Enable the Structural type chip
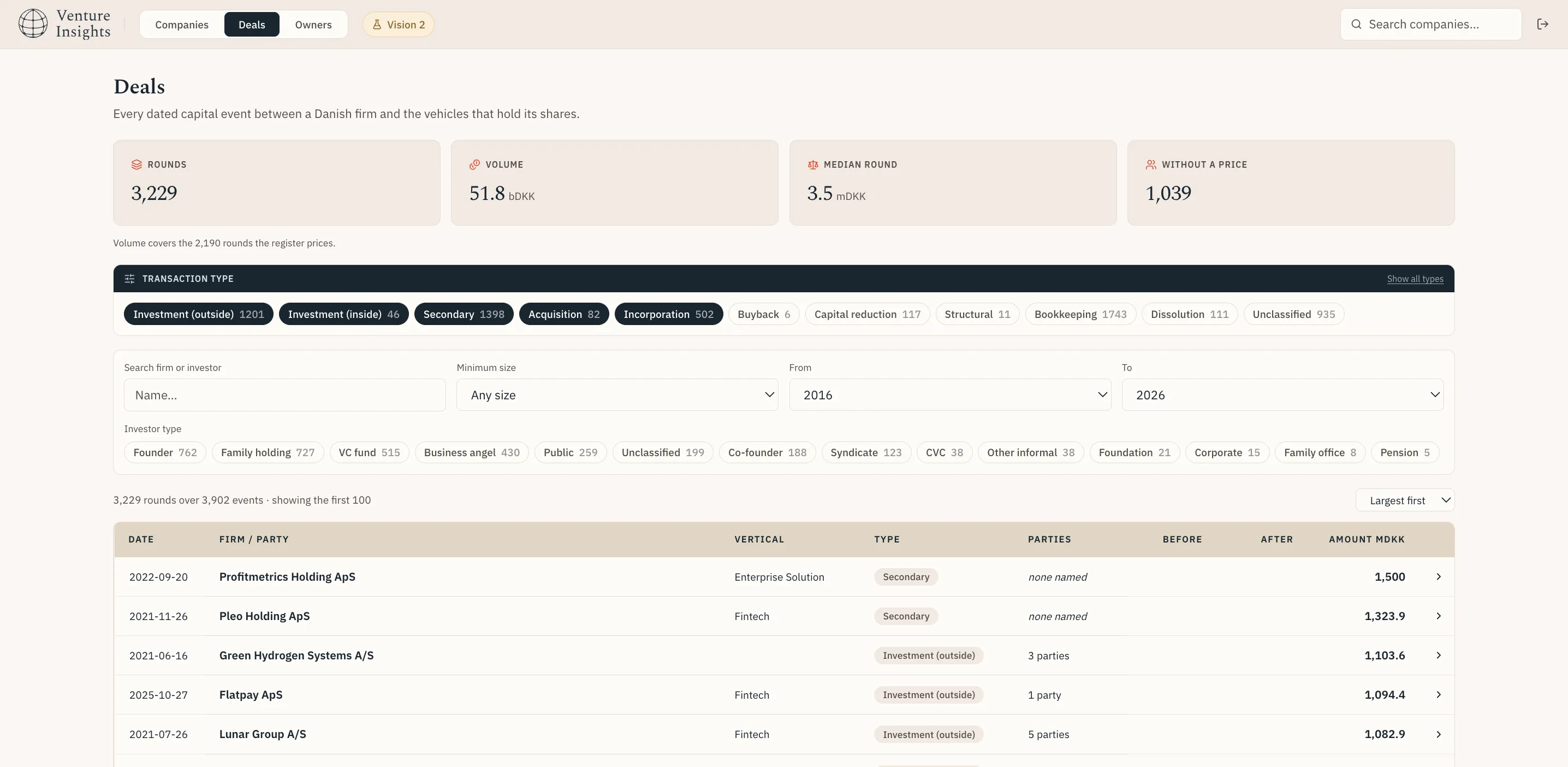The width and height of the screenshot is (1568, 767). click(977, 314)
